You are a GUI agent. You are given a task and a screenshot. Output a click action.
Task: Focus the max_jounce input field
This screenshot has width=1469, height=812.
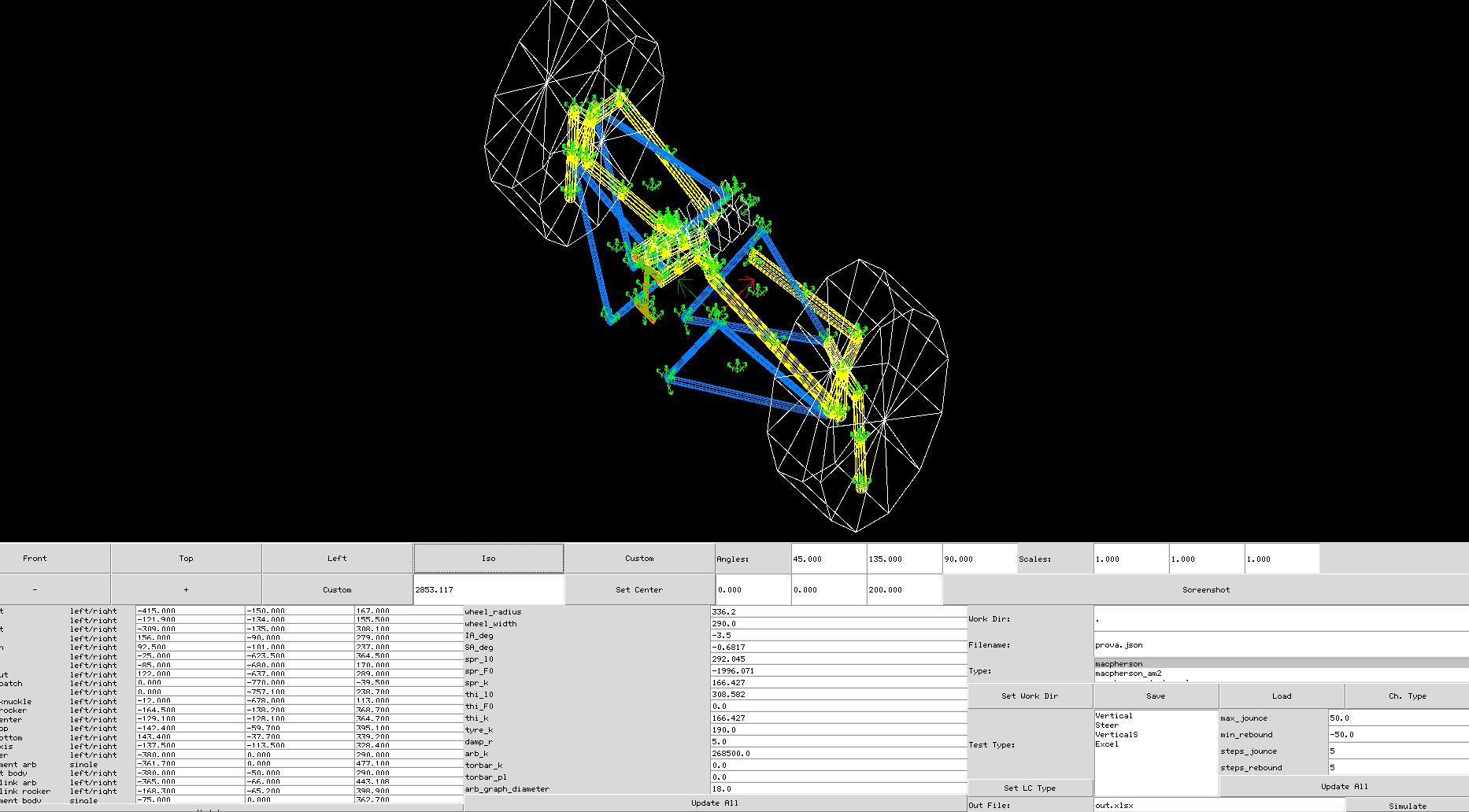[x=1399, y=718]
